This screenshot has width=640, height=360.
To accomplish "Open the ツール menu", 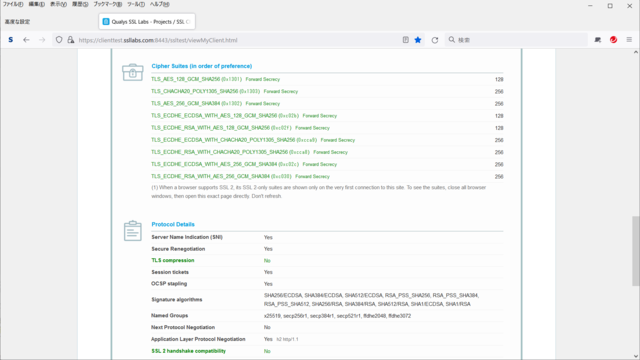I will point(136,4).
